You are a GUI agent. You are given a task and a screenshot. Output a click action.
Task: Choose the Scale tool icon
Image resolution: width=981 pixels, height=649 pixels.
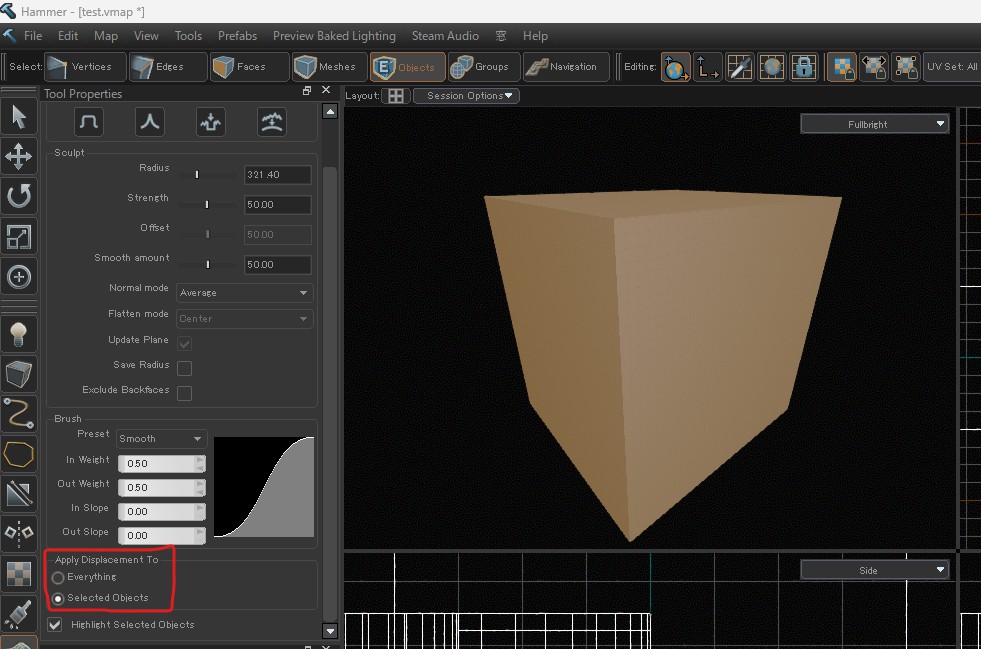tap(19, 236)
